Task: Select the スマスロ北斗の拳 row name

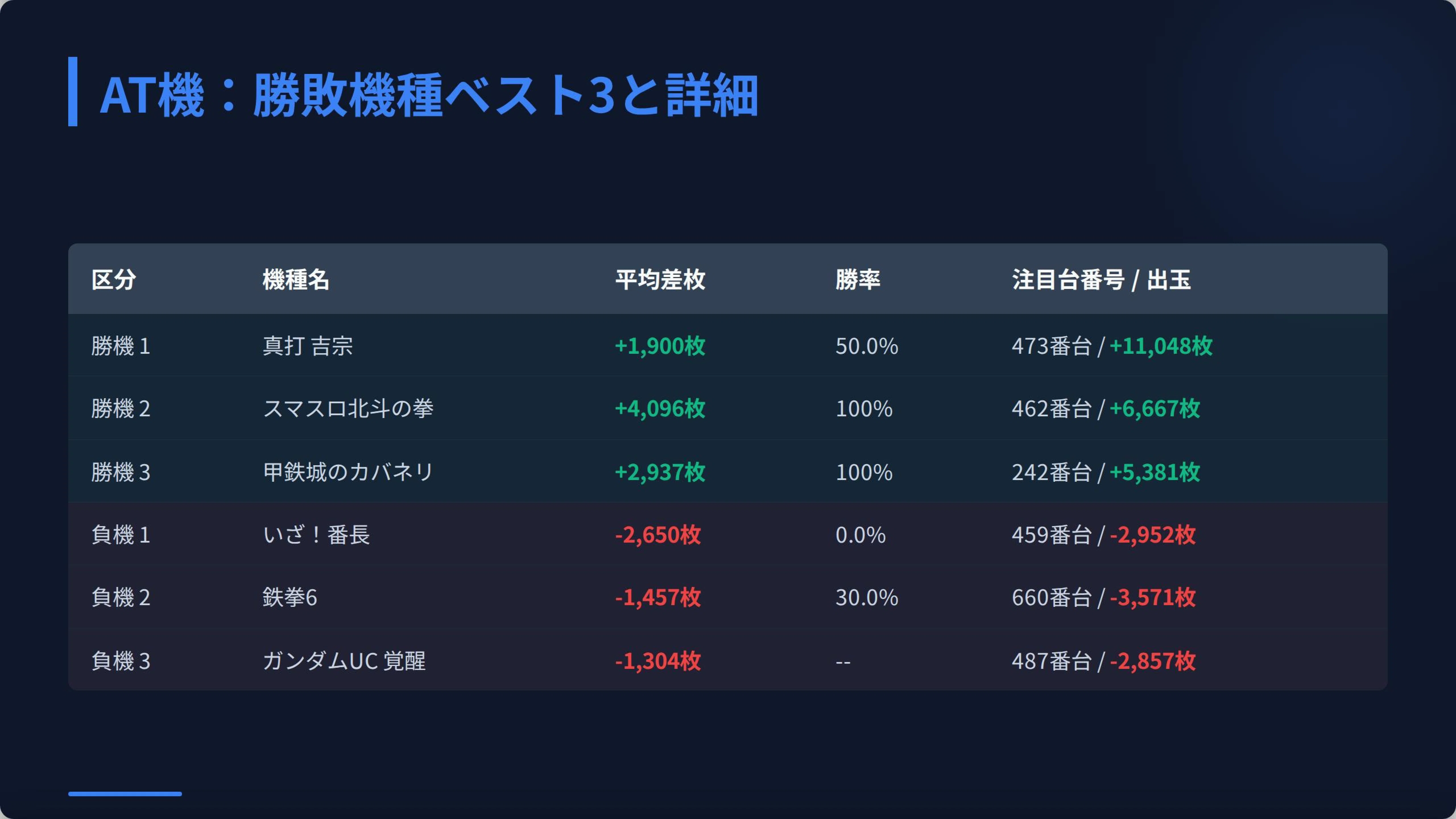Action: 348,409
